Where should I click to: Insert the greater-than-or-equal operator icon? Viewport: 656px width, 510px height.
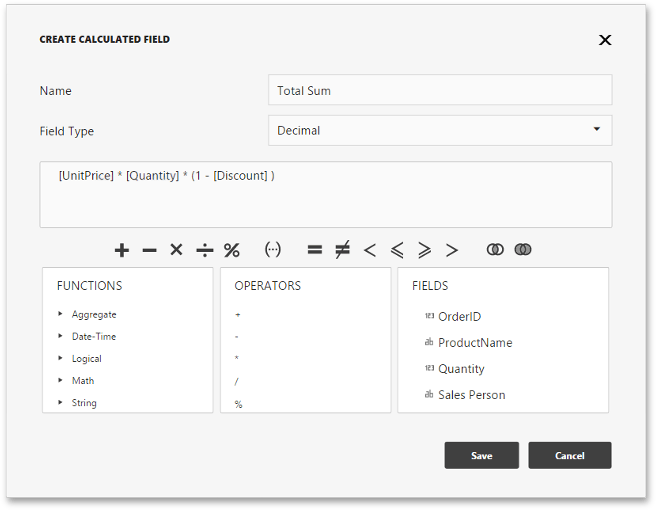424,250
